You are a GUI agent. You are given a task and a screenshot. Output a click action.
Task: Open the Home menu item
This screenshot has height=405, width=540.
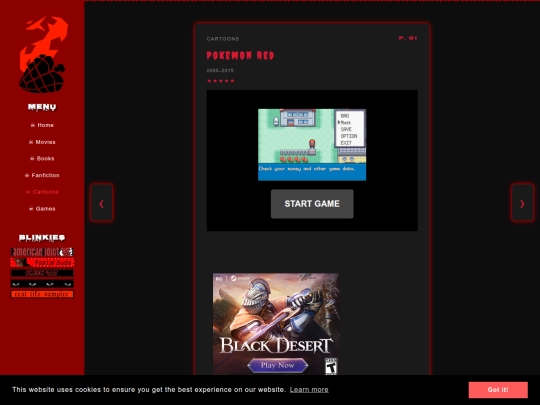click(42, 125)
